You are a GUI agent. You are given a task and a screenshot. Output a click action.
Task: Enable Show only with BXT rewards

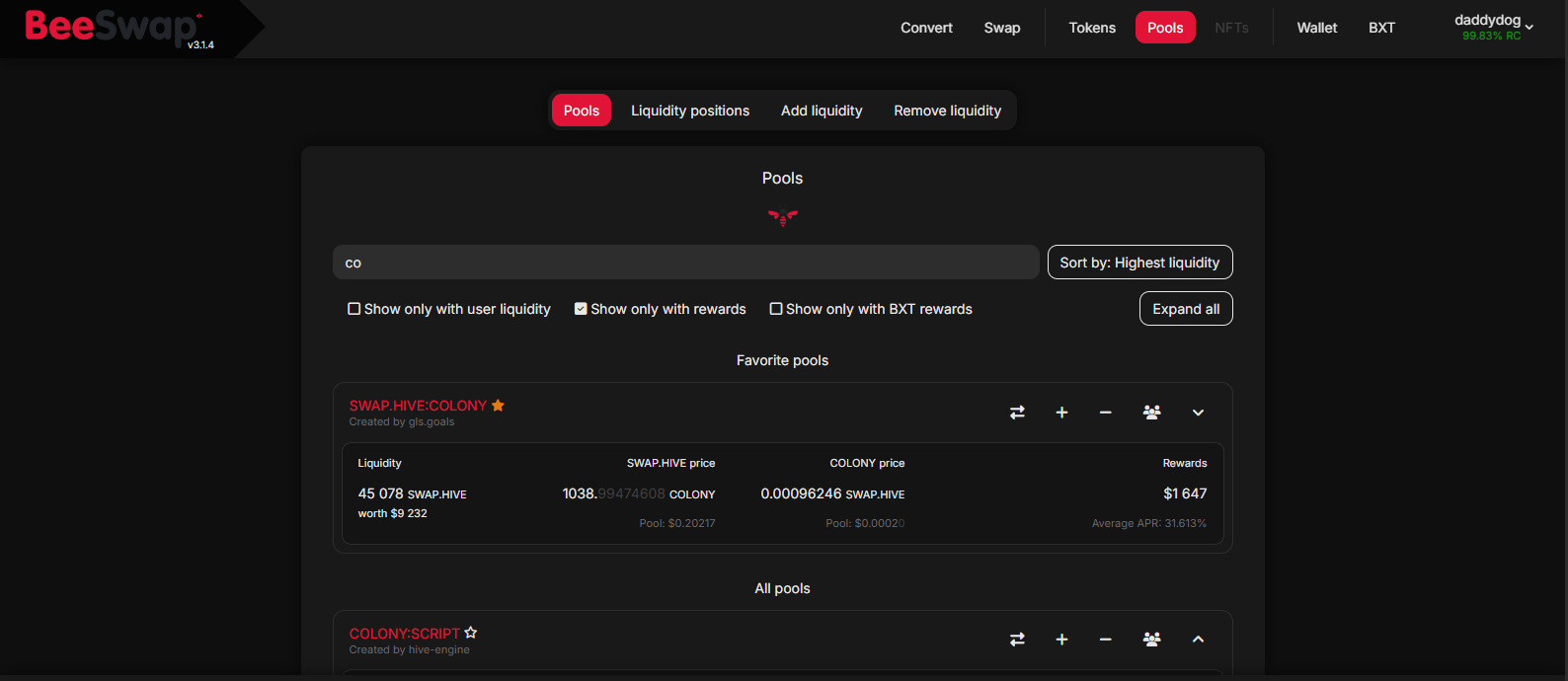pos(871,309)
